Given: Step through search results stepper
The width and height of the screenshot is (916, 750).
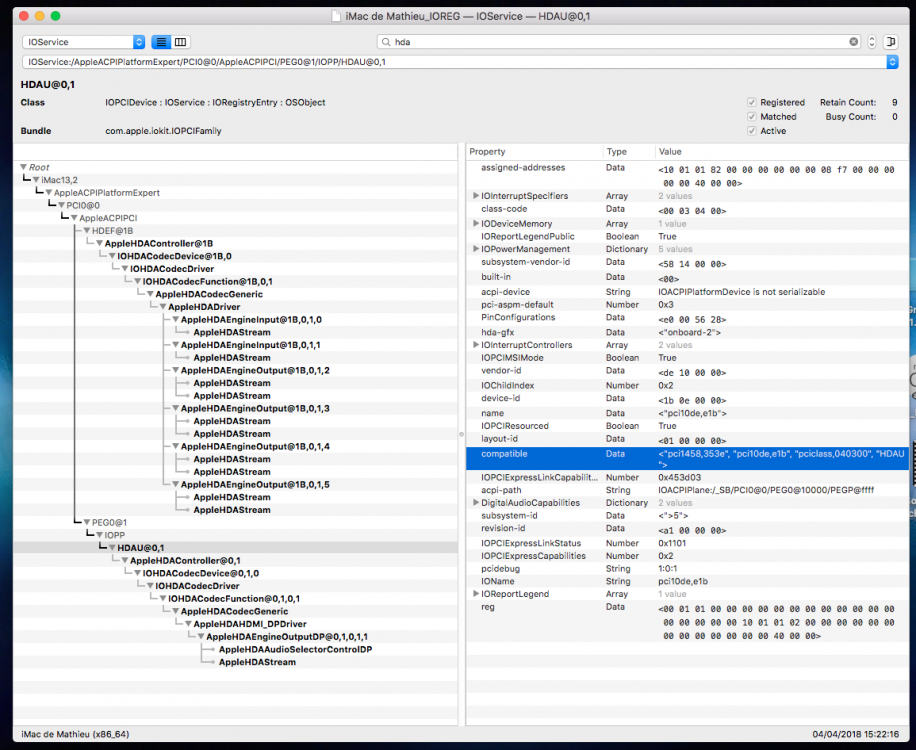Looking at the screenshot, I should (x=872, y=41).
